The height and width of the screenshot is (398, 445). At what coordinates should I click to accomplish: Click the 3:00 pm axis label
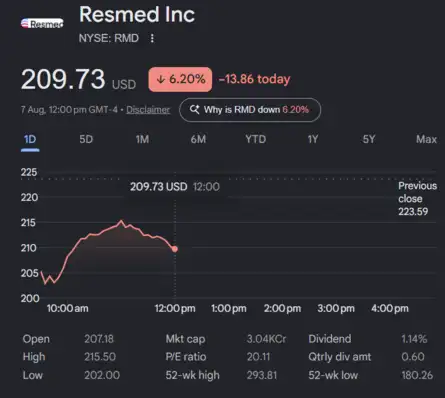click(x=336, y=308)
